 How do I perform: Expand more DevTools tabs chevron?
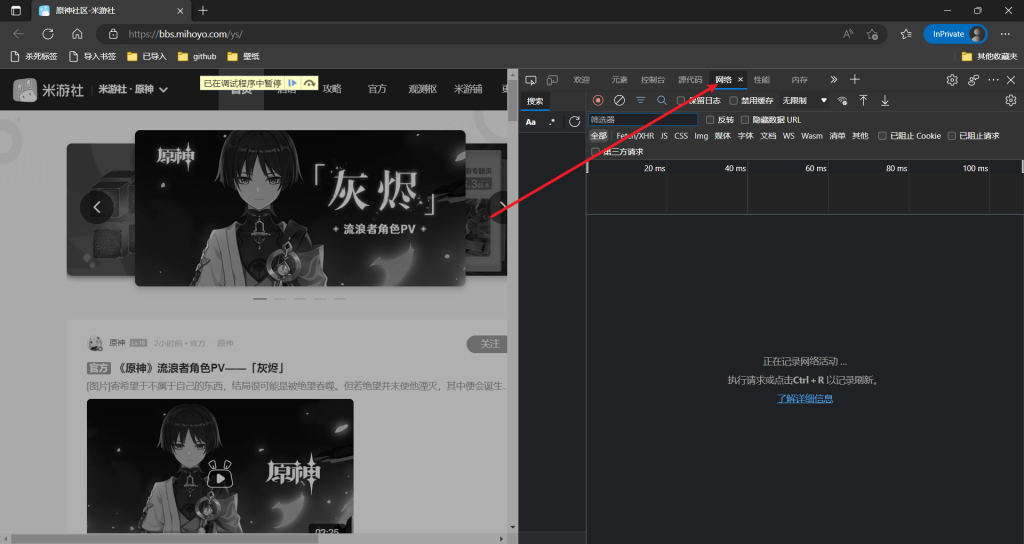pyautogui.click(x=833, y=80)
